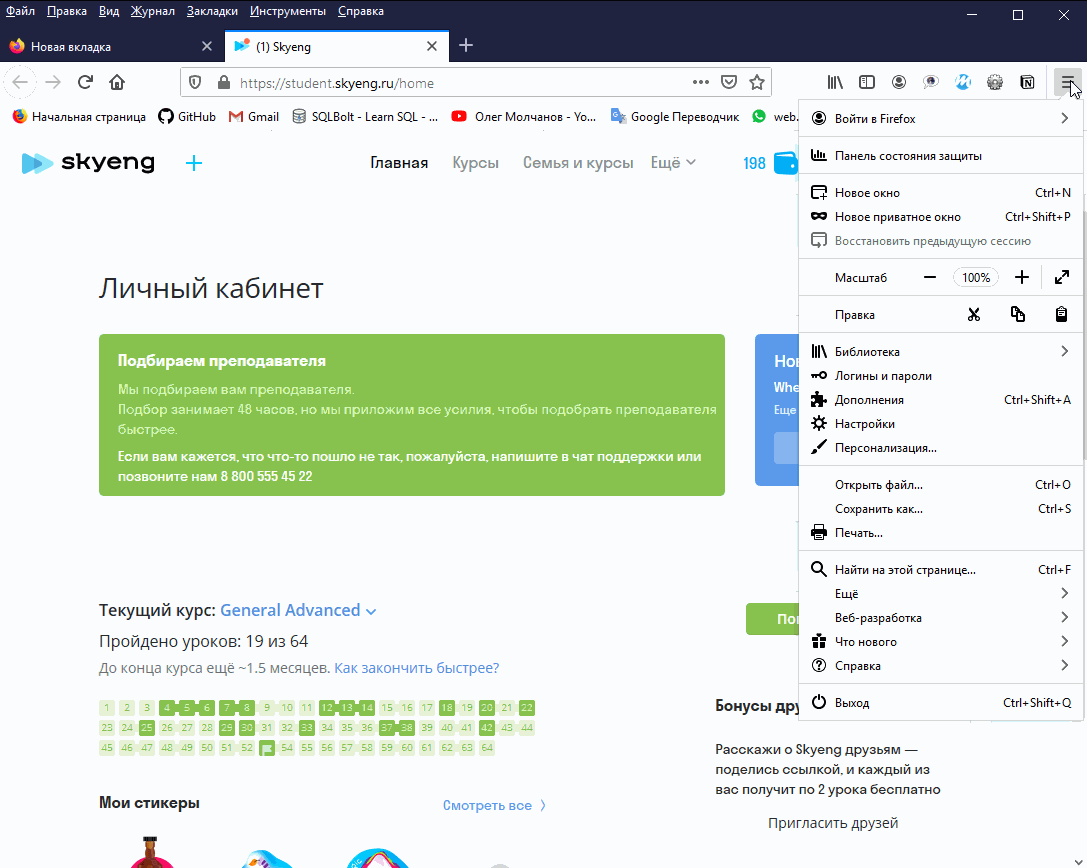Click the Paste clipboard icon in menu
The width and height of the screenshot is (1087, 868).
click(1061, 315)
